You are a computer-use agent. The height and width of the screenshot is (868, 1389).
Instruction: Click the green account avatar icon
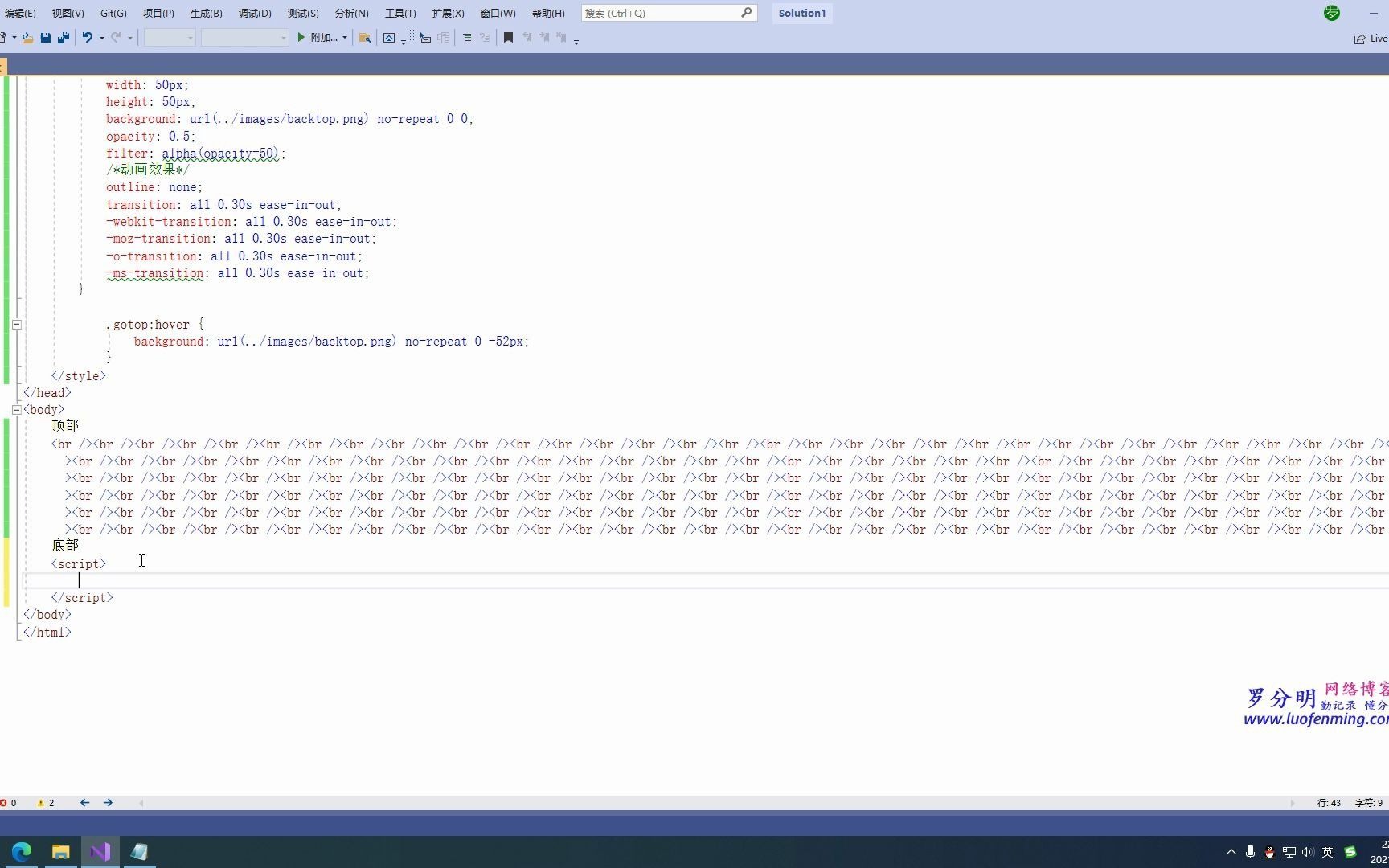(x=1332, y=13)
